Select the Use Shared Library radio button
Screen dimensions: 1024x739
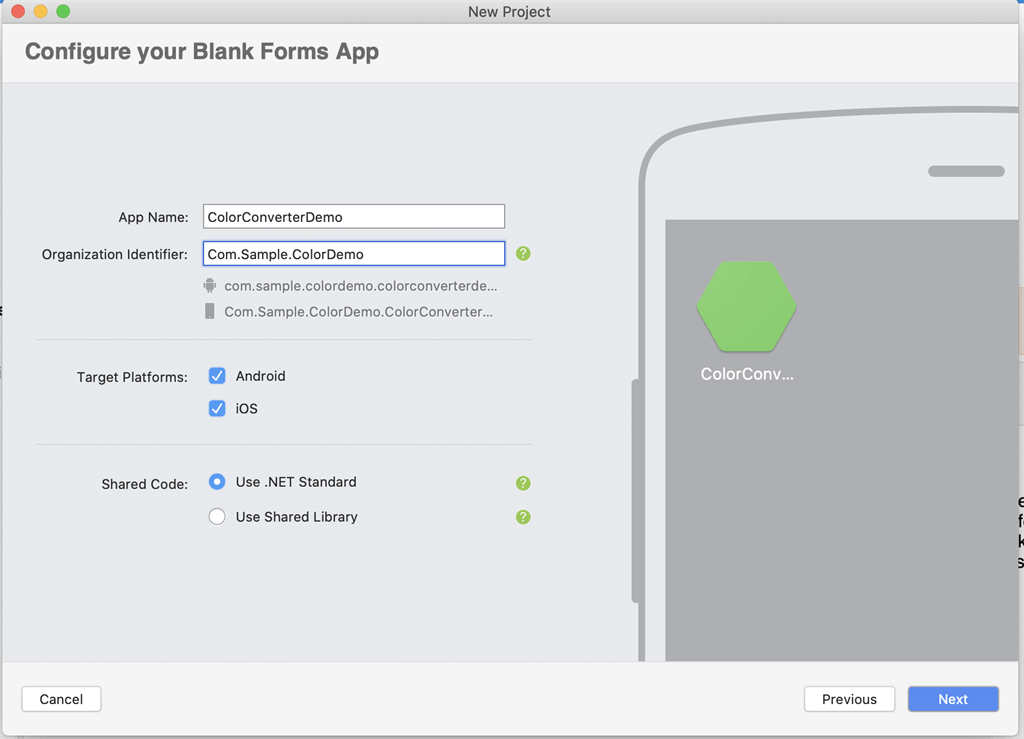217,516
